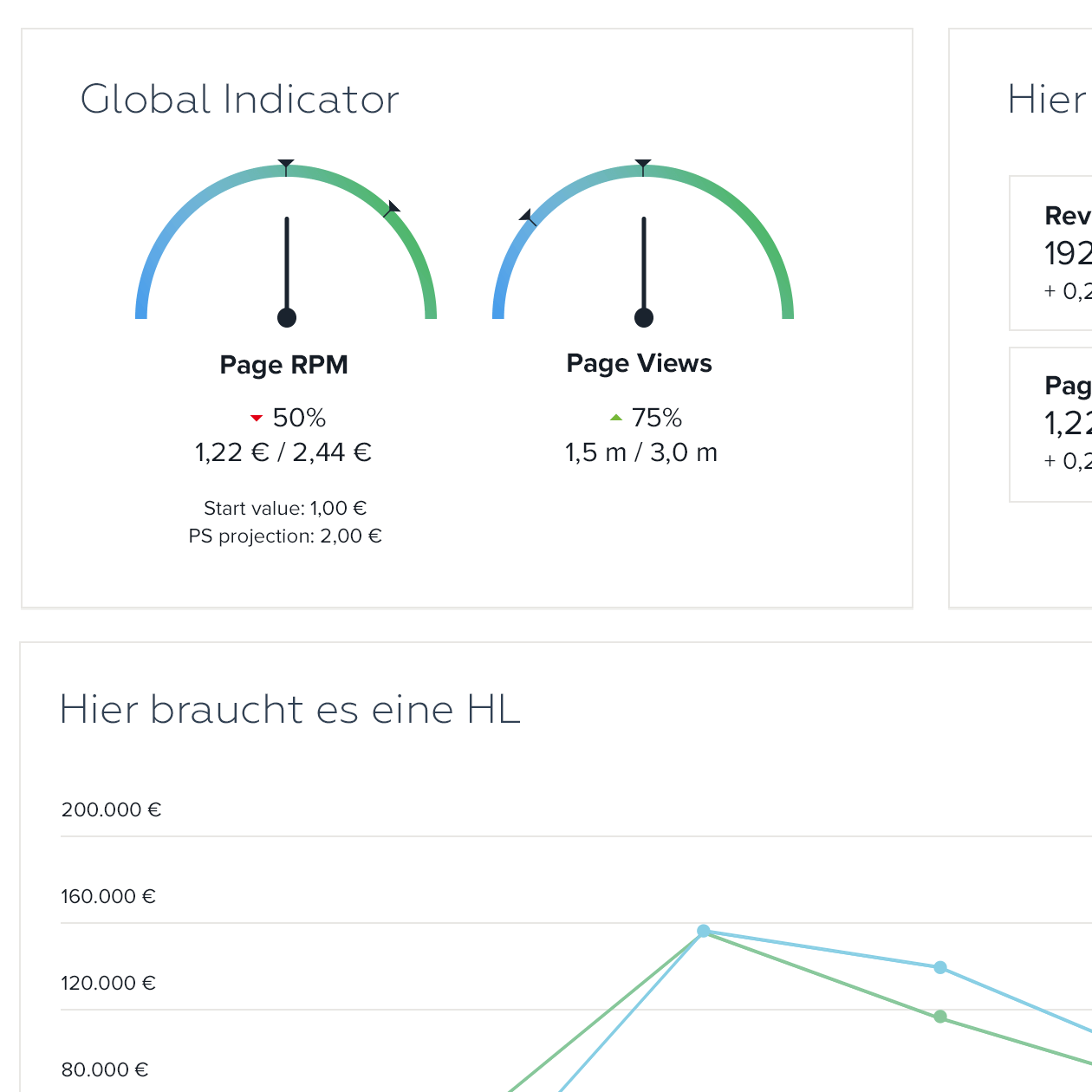Click the "Page Views" label

coord(640,363)
